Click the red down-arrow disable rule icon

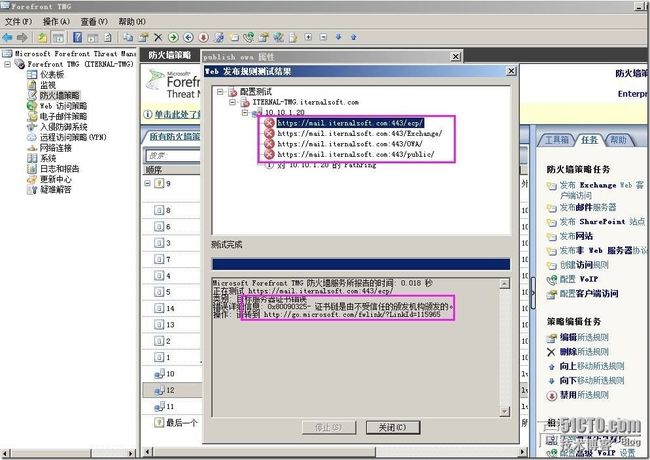click(203, 38)
